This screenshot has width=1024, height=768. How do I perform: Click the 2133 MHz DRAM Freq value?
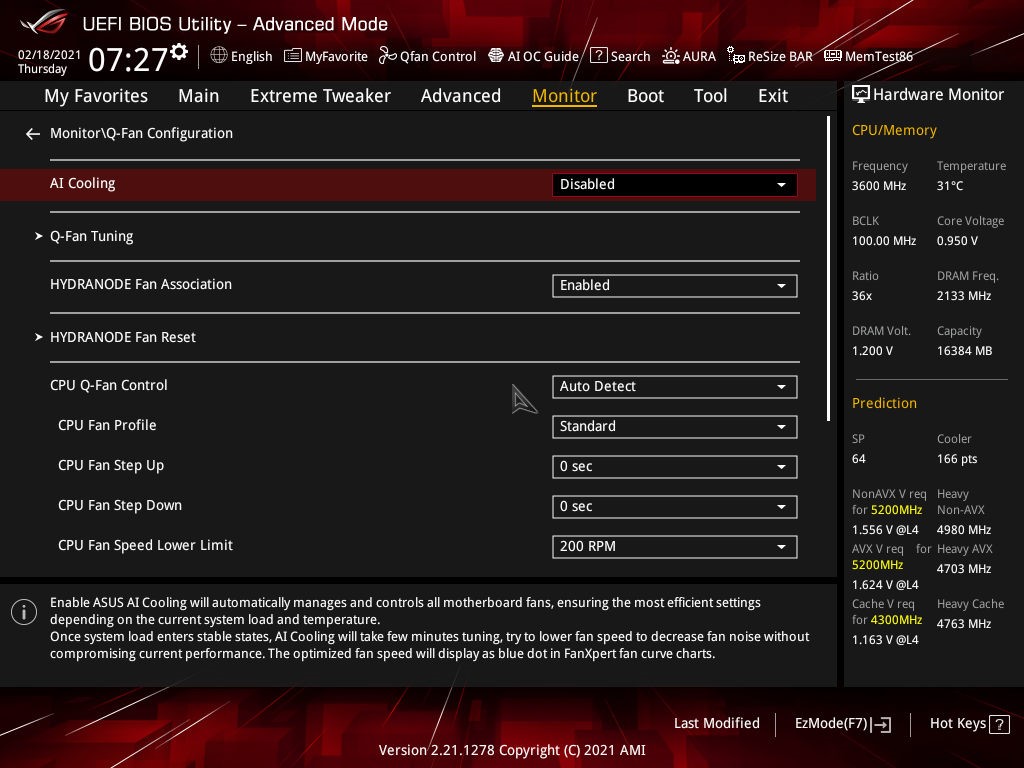coord(963,296)
